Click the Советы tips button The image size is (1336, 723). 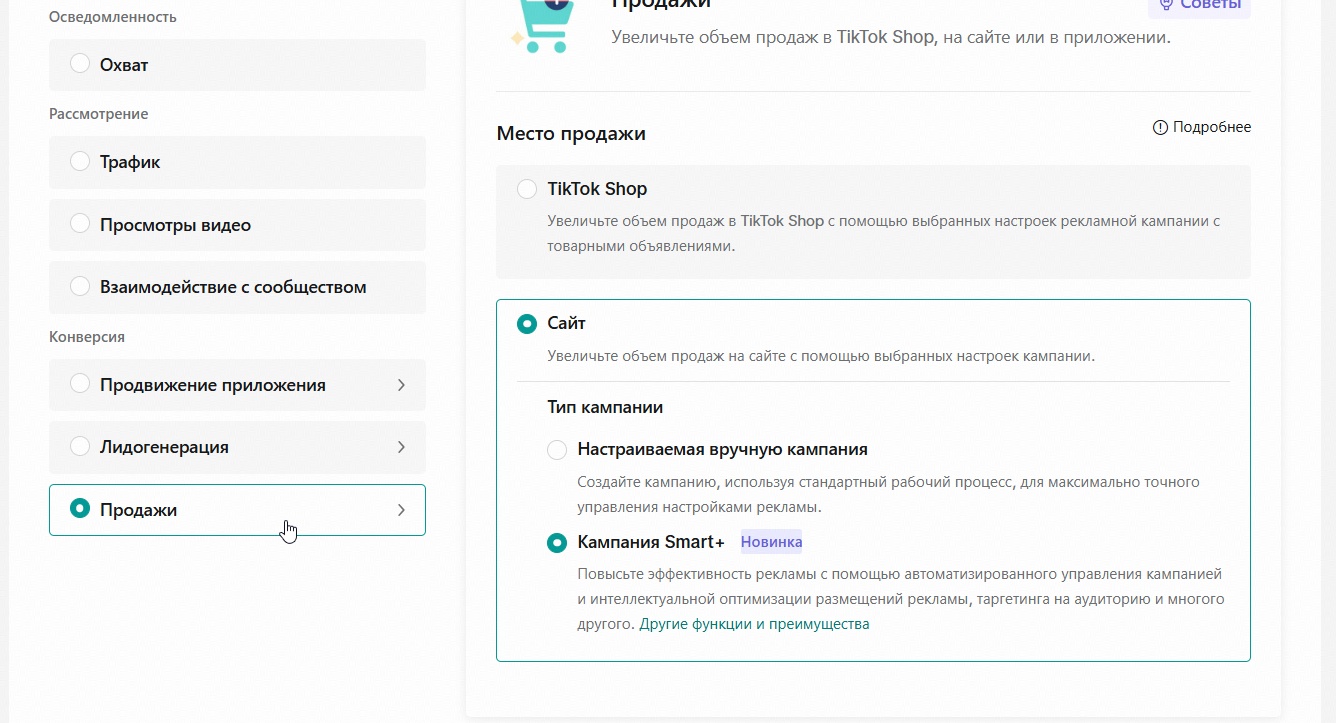(1199, 6)
